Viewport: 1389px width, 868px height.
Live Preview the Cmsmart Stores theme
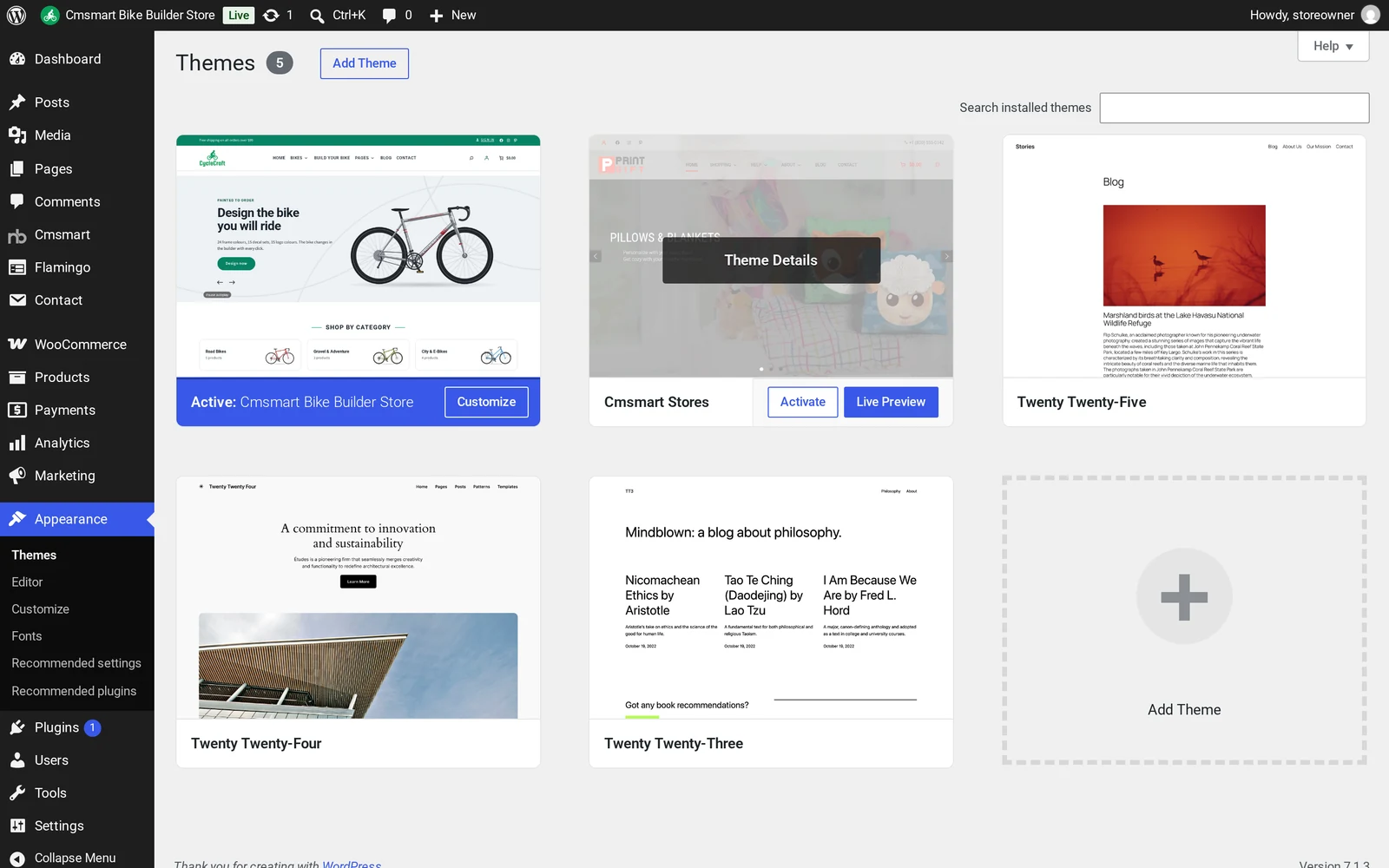click(891, 402)
